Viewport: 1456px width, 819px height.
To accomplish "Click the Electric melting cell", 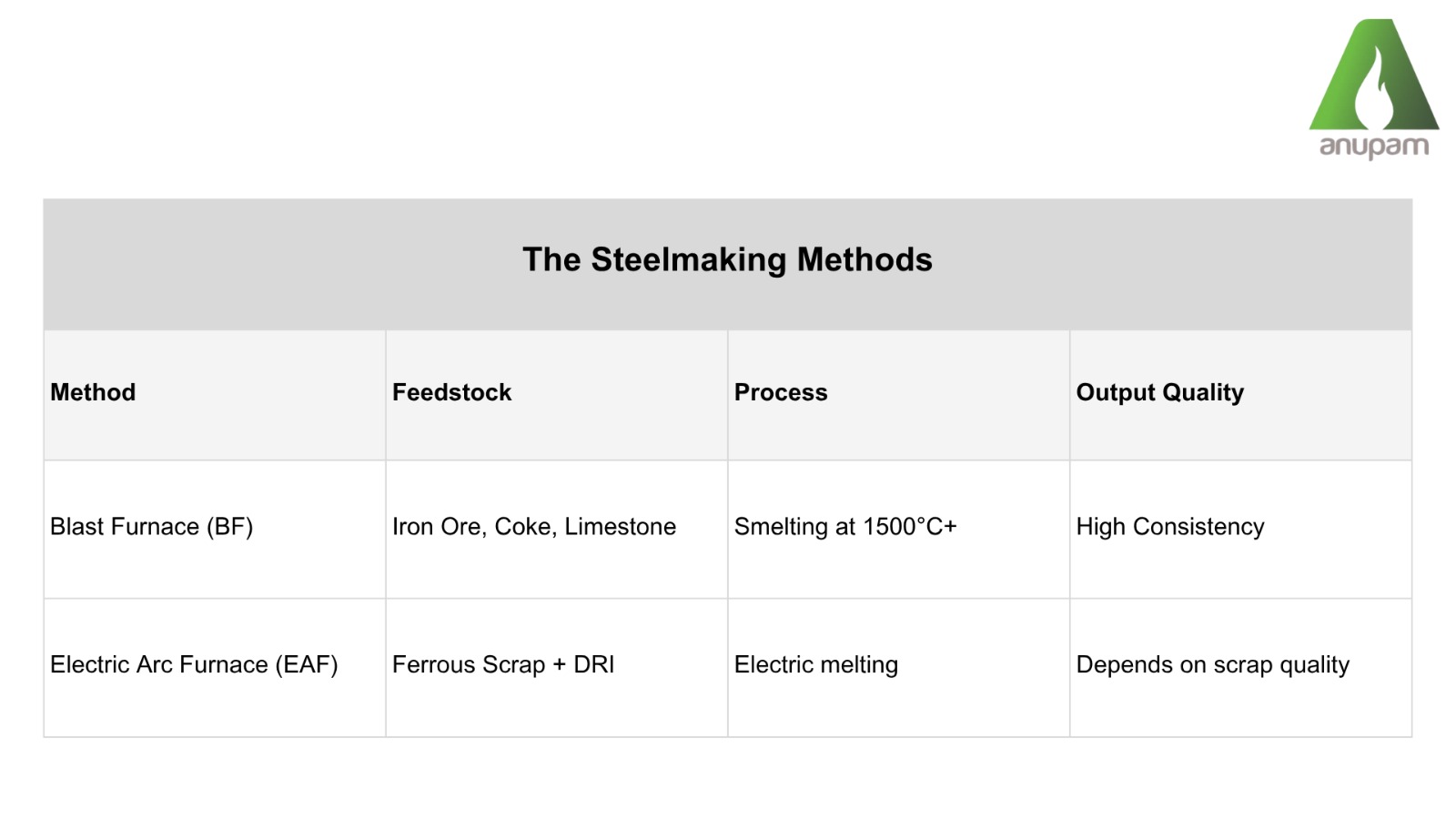I will point(815,665).
